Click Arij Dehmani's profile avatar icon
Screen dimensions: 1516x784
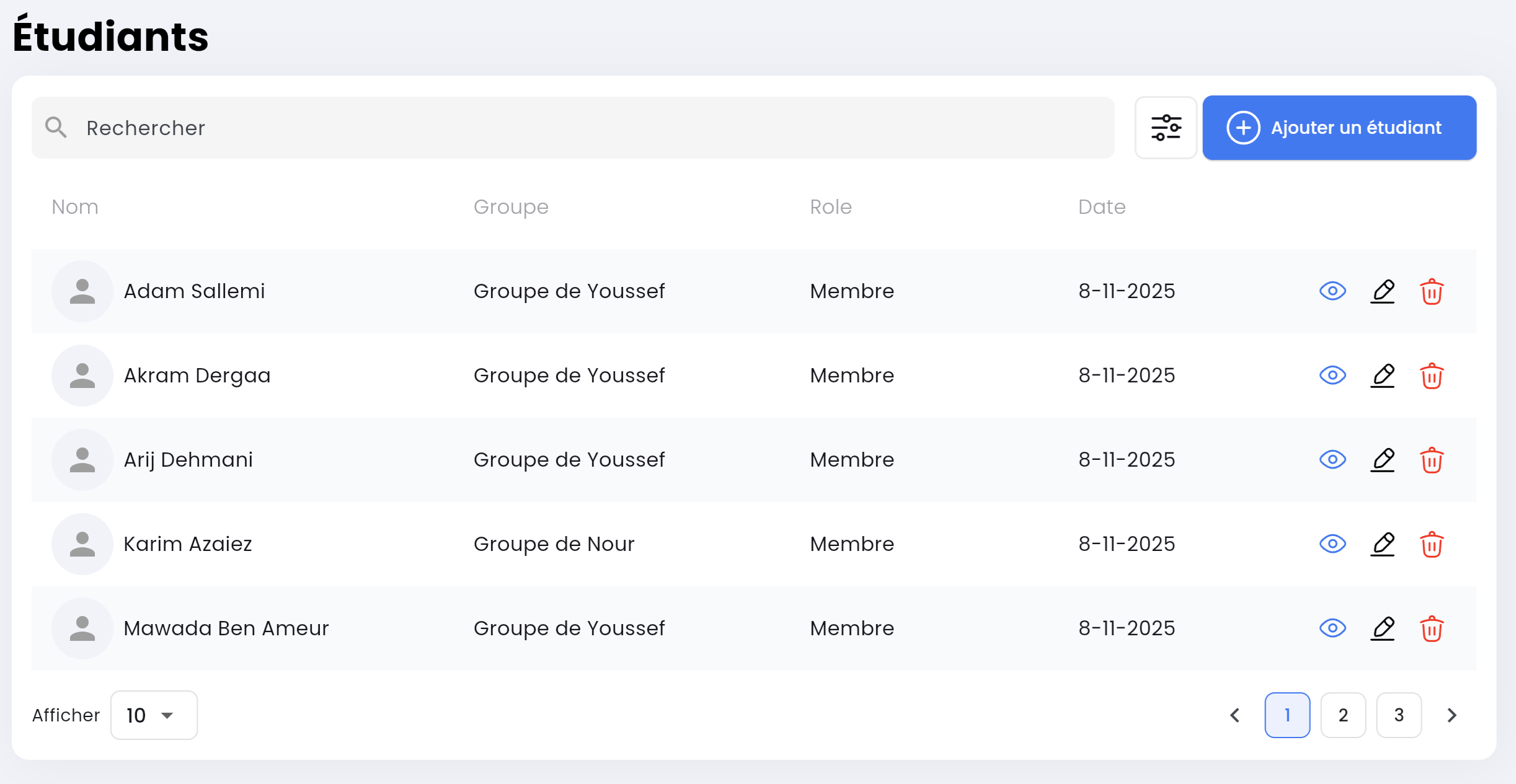click(82, 460)
